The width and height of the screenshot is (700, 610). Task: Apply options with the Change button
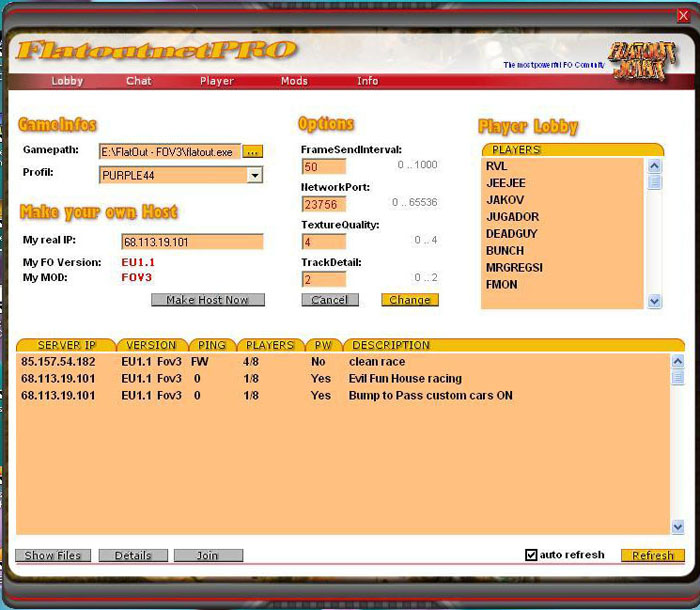point(410,300)
